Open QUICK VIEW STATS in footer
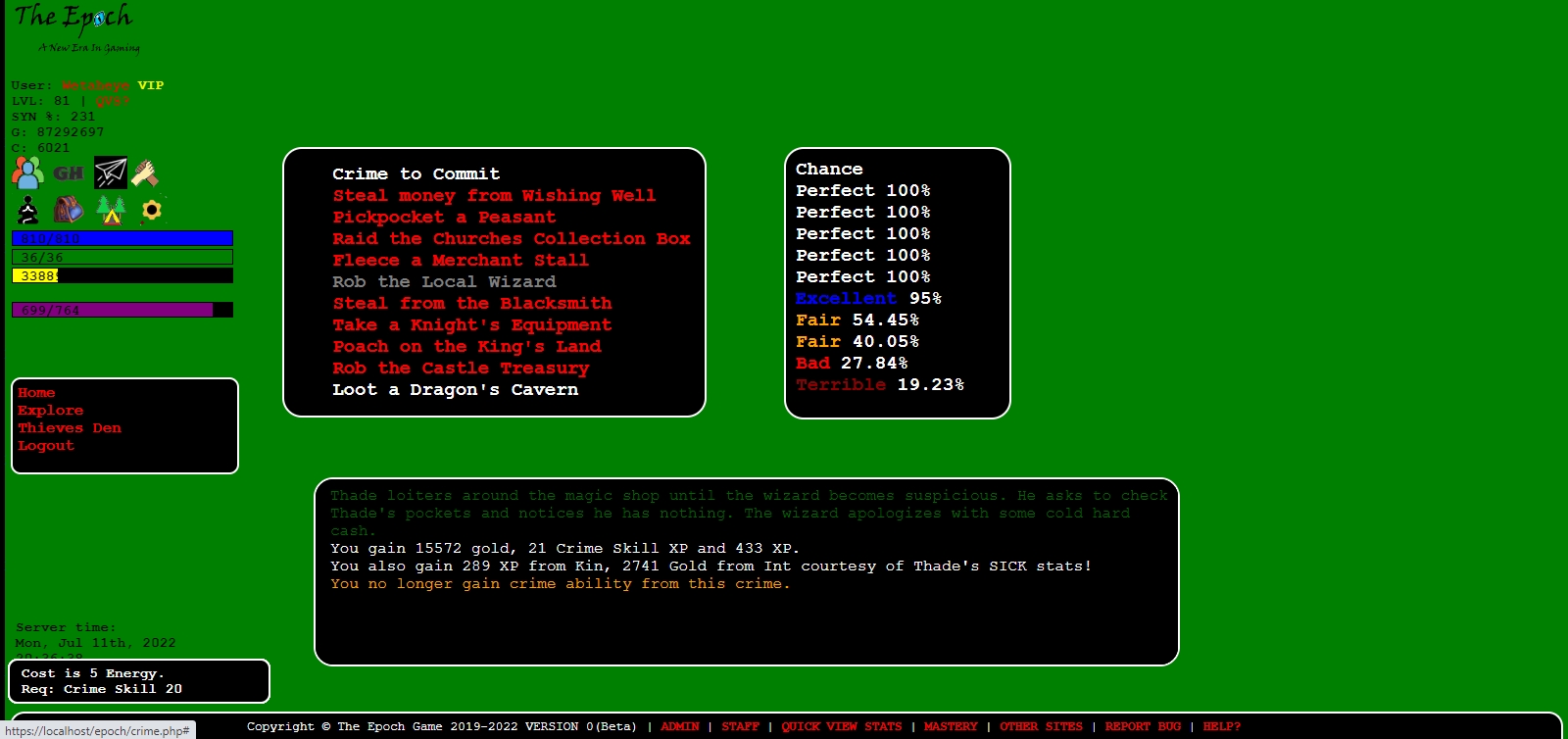1568x739 pixels. pos(841,727)
